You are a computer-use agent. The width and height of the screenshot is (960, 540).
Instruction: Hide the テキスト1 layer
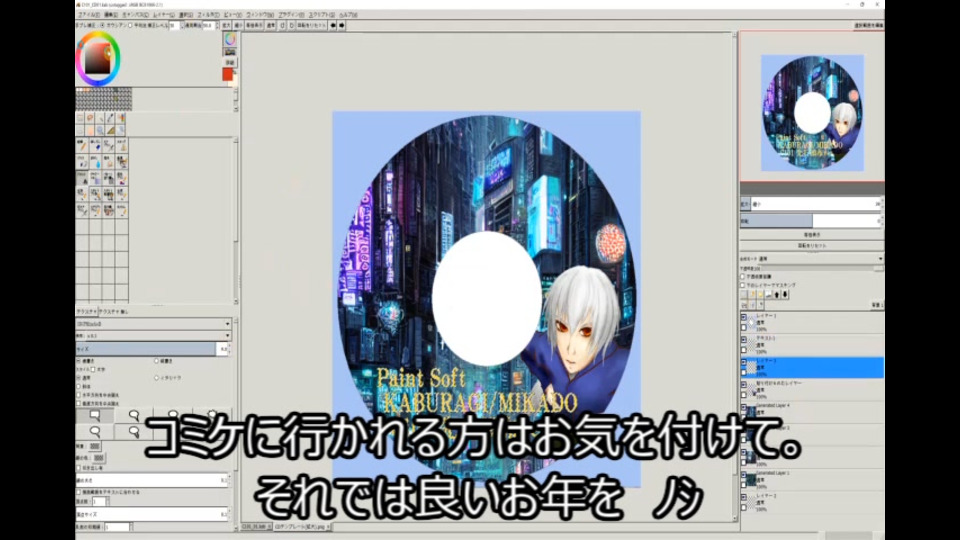(x=744, y=339)
